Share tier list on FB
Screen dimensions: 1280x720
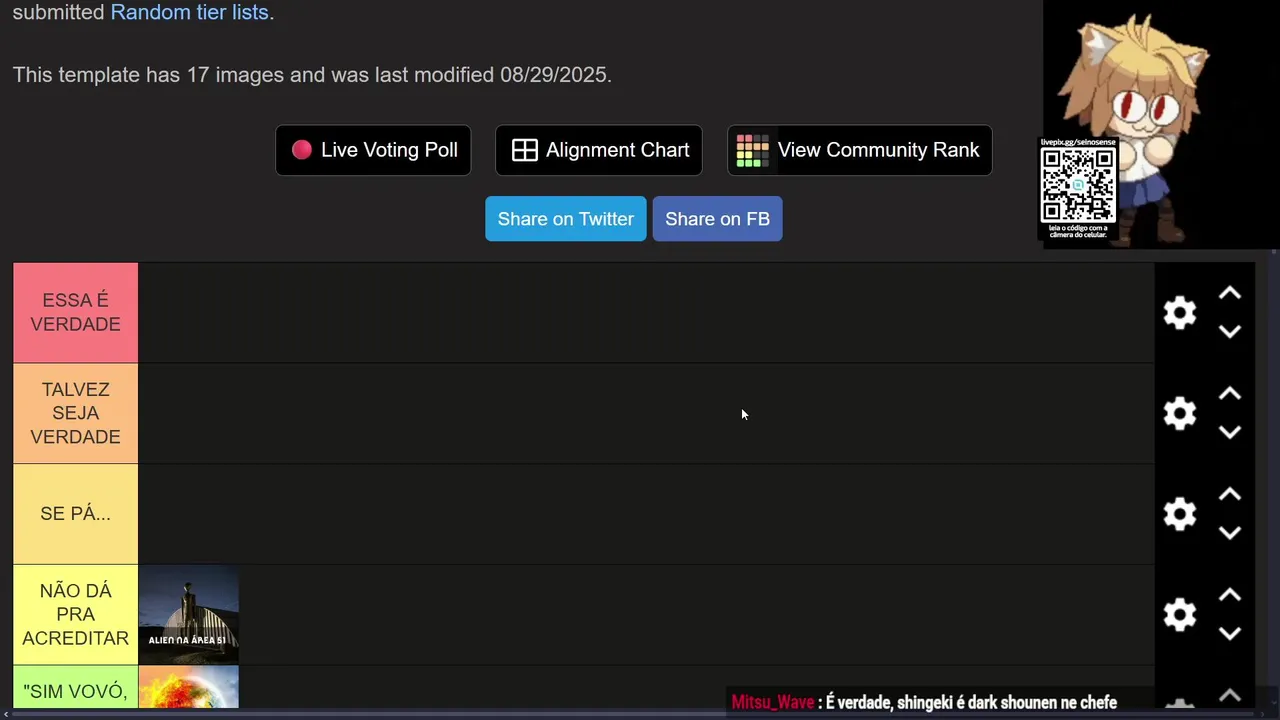point(717,219)
